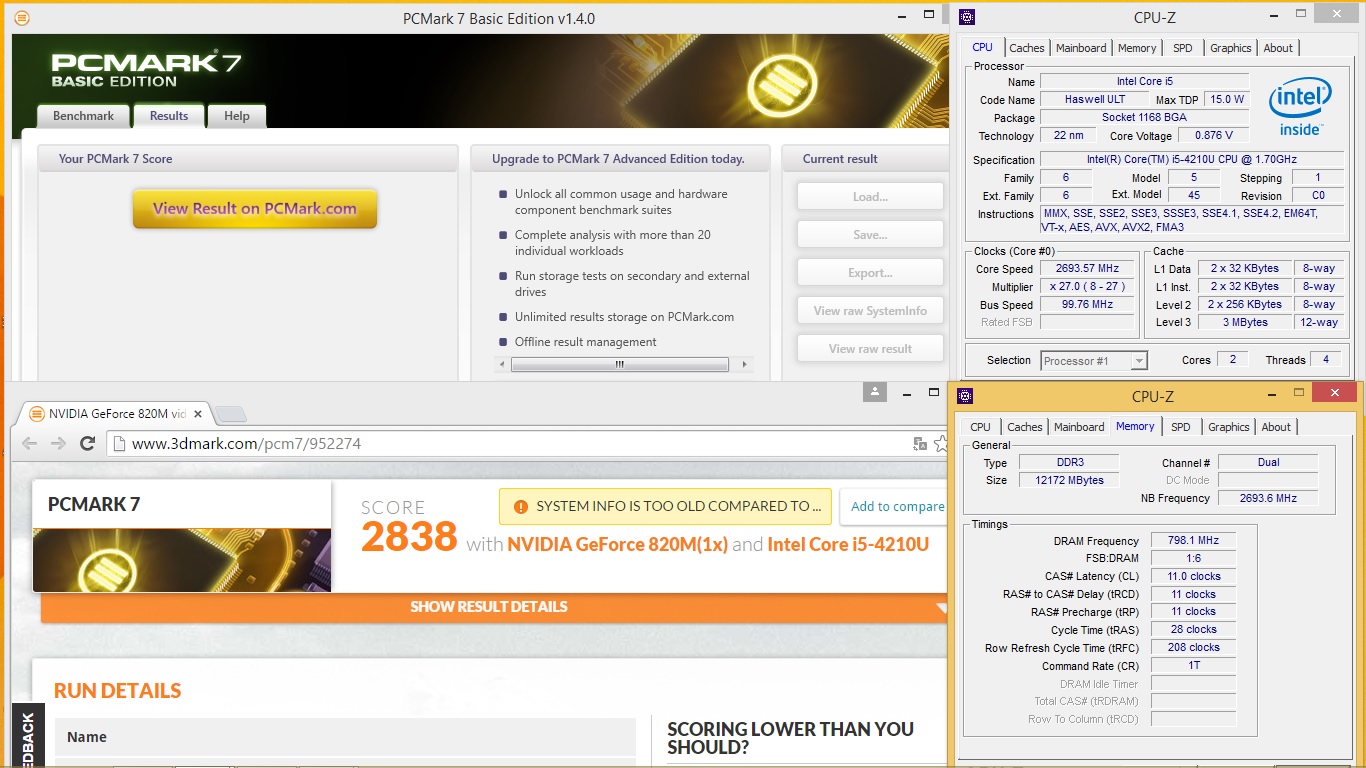This screenshot has height=768, width=1366.
Task: Click the memory Size value 12172 MBytes
Action: (x=1068, y=481)
